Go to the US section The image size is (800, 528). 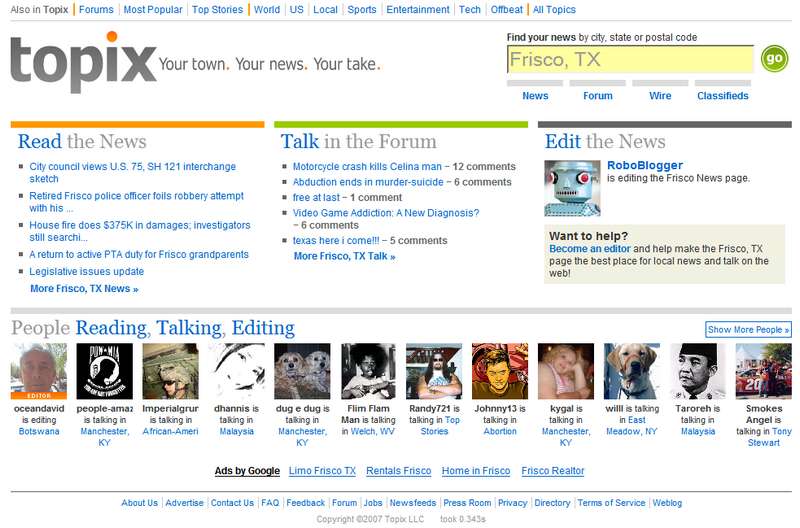296,9
